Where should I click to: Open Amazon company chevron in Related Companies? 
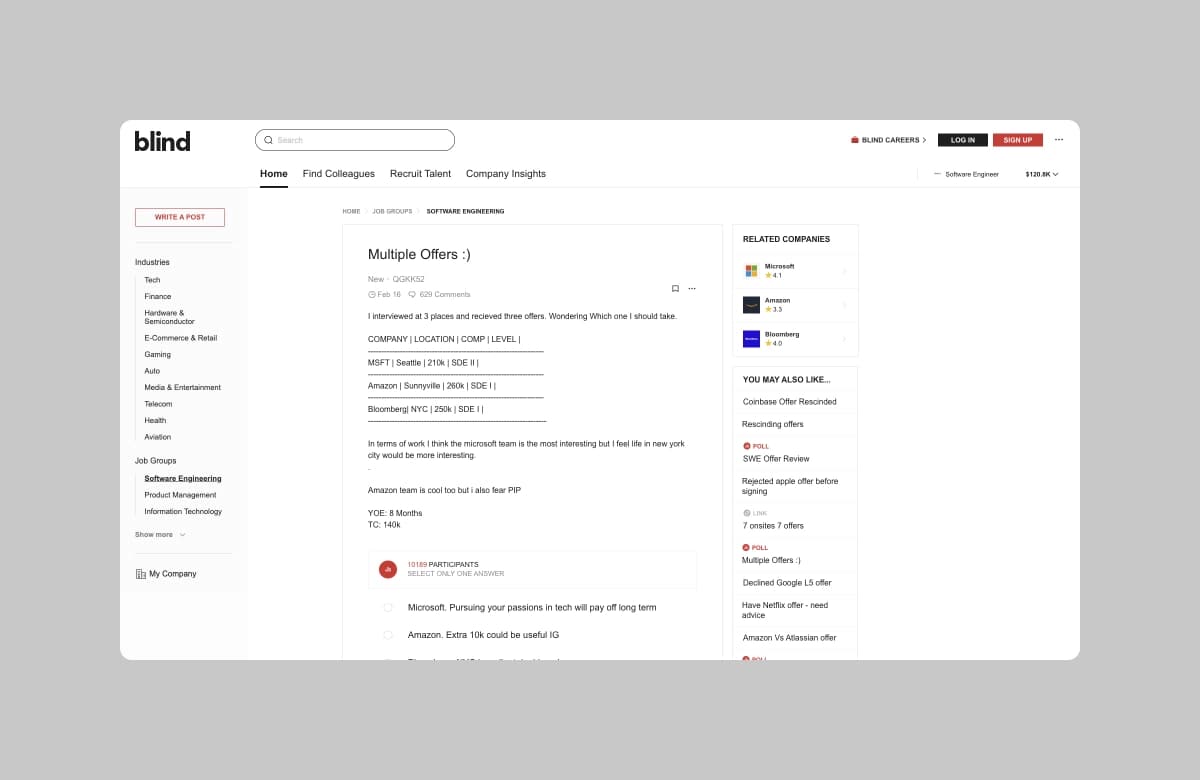[844, 305]
